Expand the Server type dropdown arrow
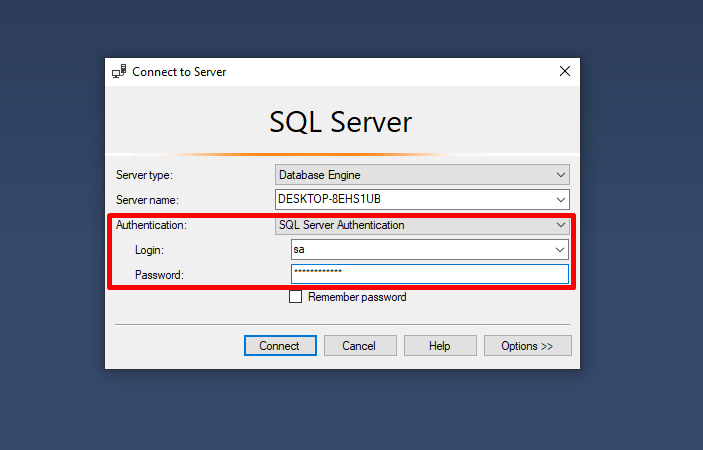The height and width of the screenshot is (450, 703). [560, 175]
